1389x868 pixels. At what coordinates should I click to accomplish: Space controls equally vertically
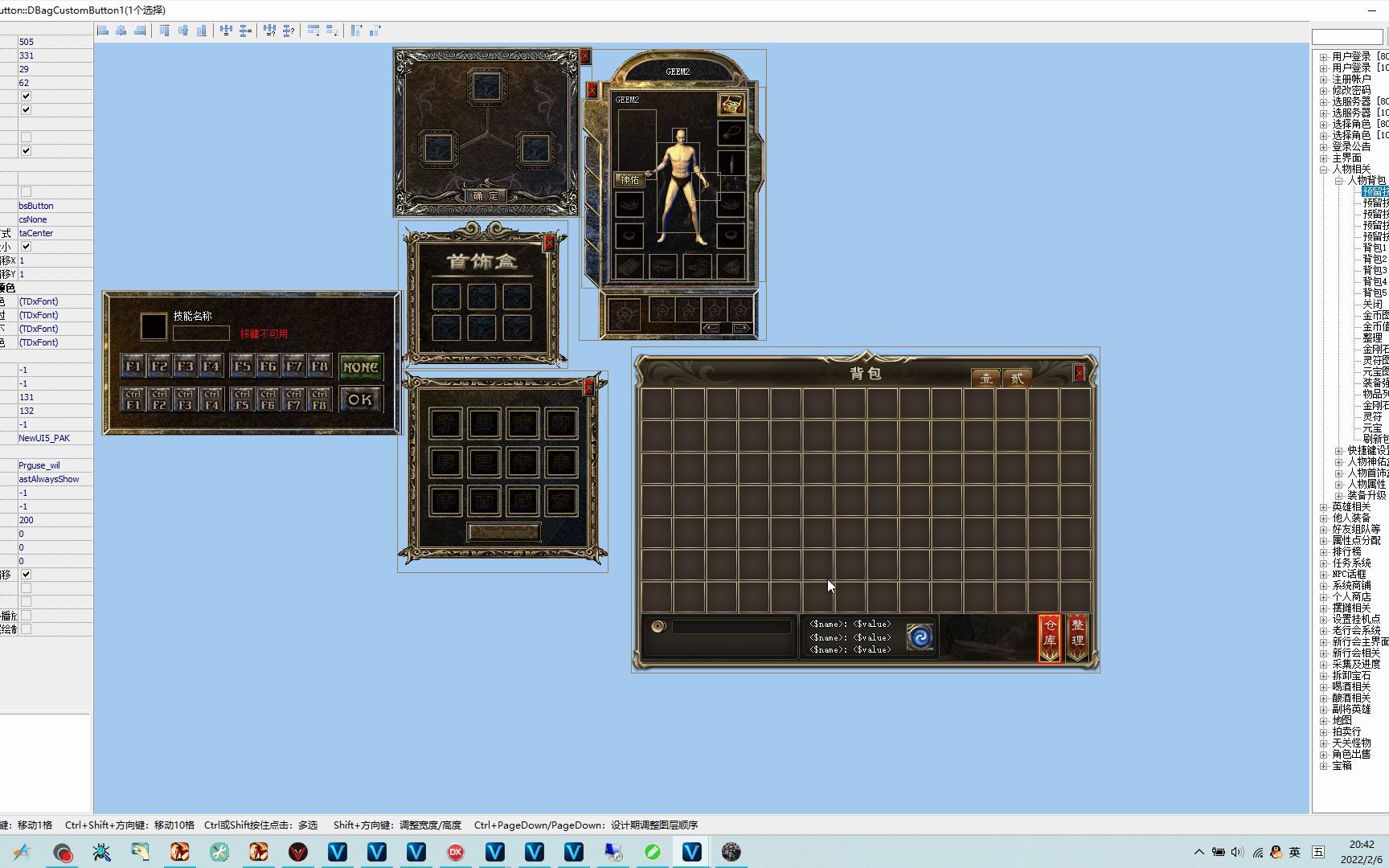[x=245, y=31]
